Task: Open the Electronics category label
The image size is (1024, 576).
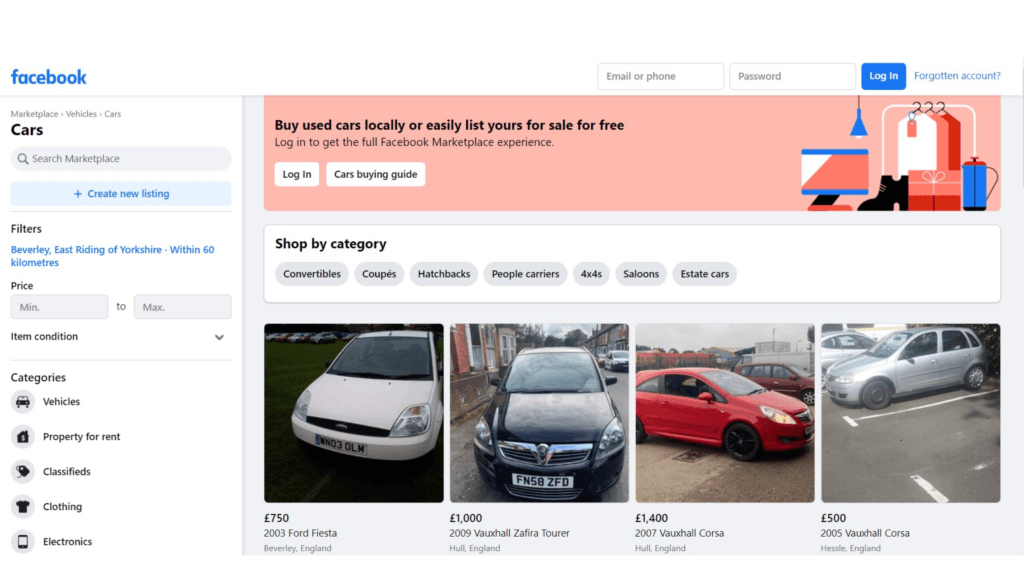Action: (x=67, y=541)
